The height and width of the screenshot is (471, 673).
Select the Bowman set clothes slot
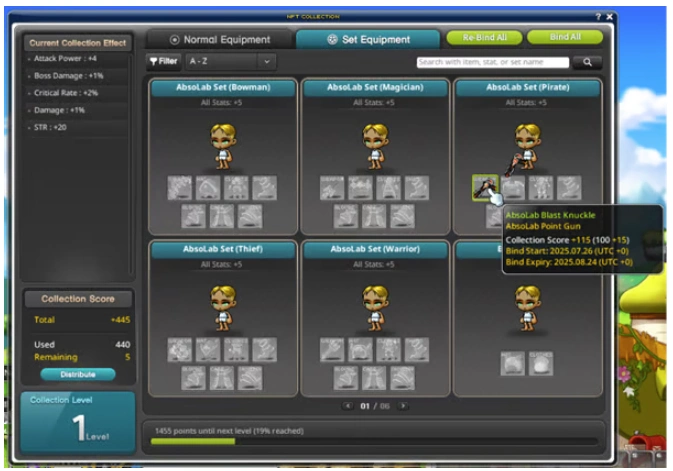click(x=236, y=188)
